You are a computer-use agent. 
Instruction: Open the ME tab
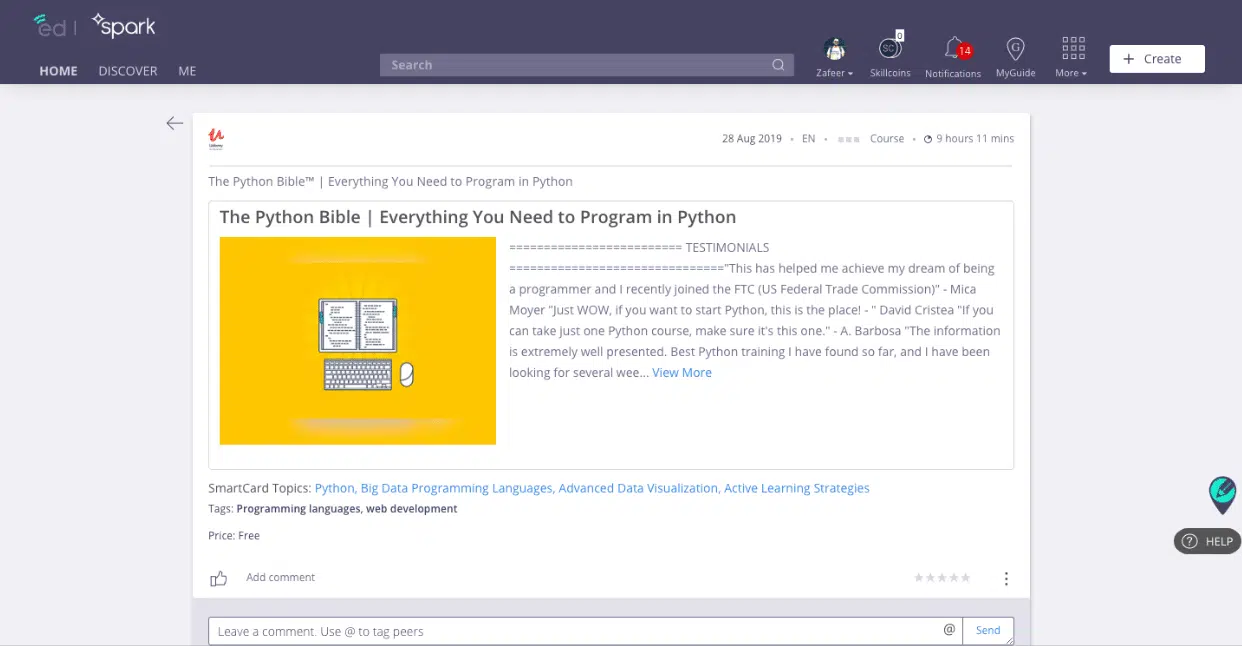click(x=187, y=71)
